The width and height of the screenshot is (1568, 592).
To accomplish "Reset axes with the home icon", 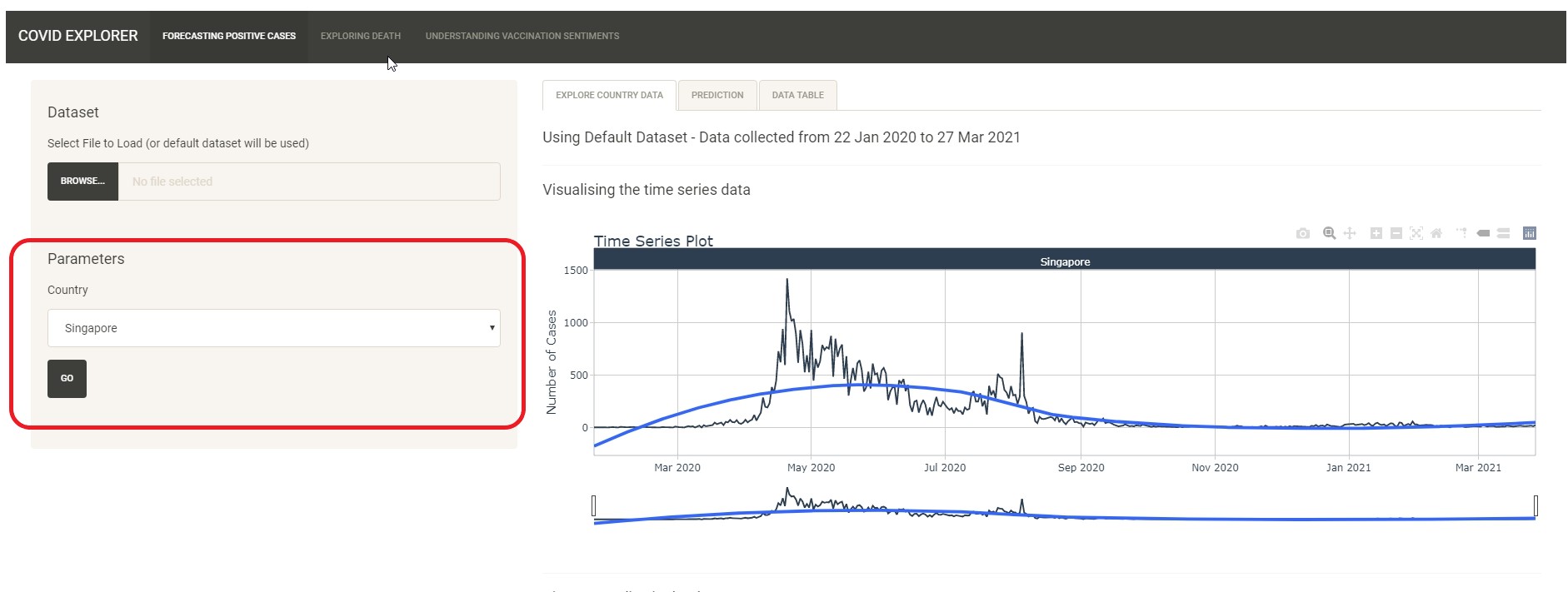I will point(1436,234).
